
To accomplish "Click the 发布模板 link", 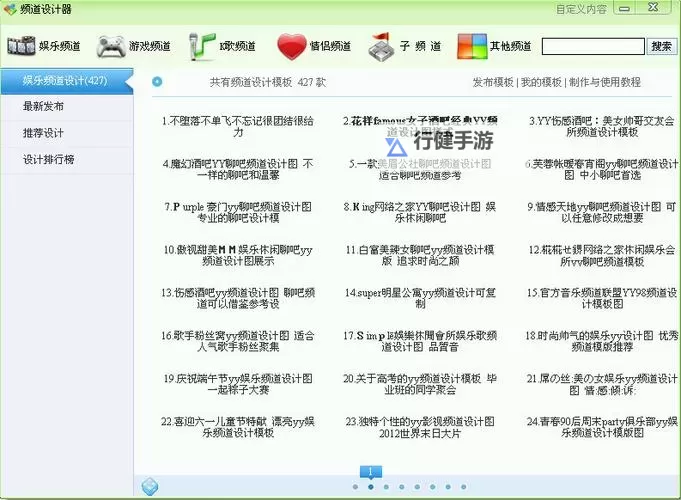I will pyautogui.click(x=493, y=82).
